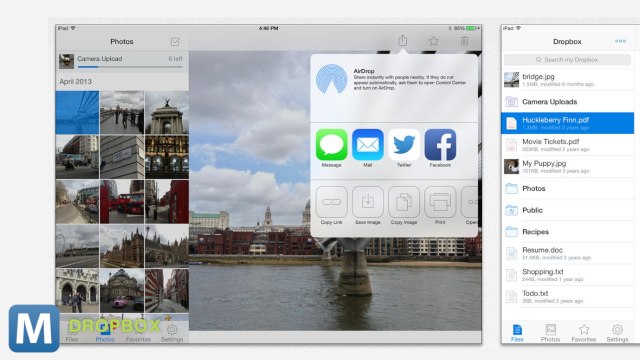Tap the share icon in the photo toolbar

(402, 40)
